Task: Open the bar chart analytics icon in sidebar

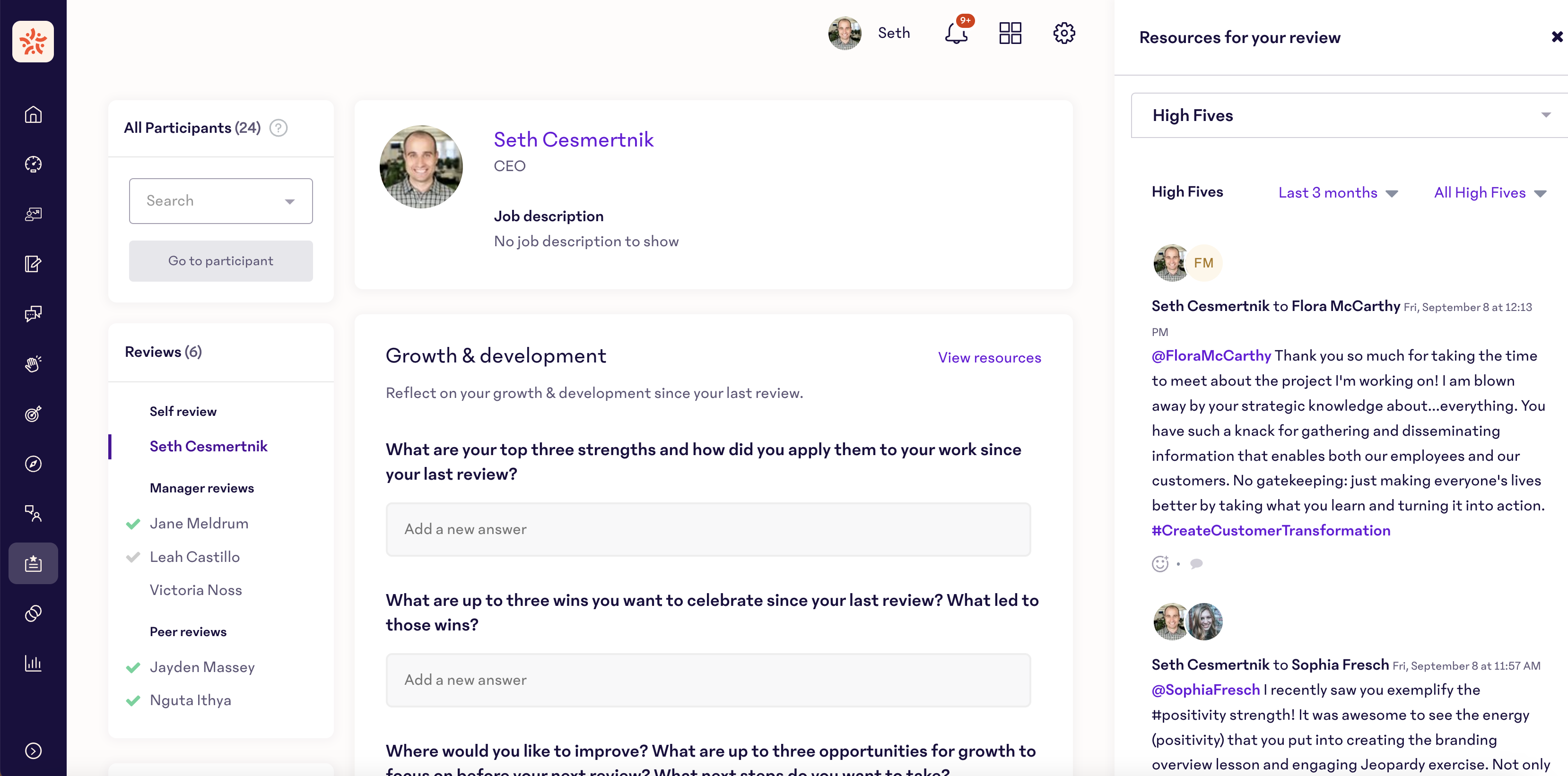Action: coord(33,663)
